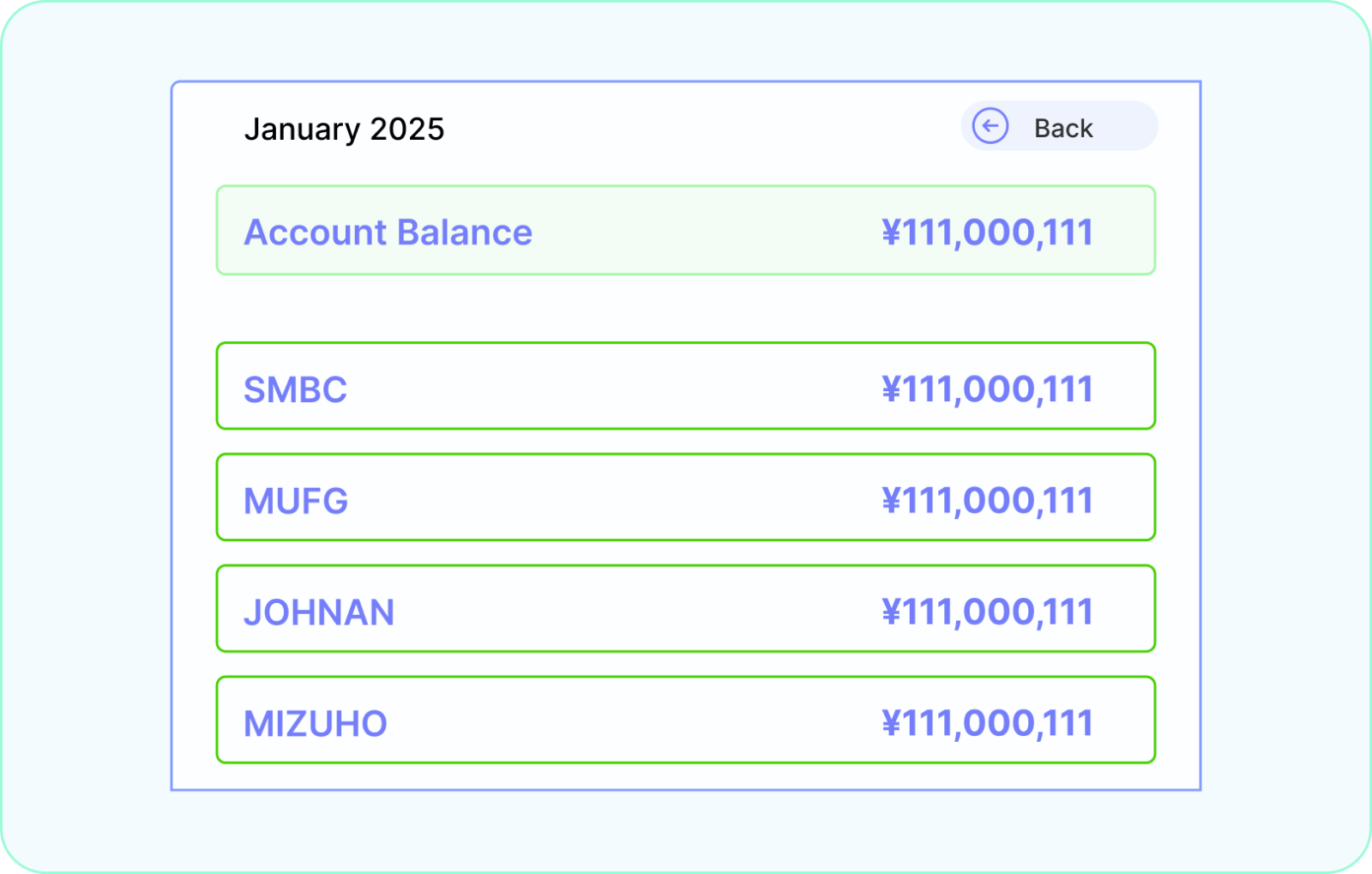The image size is (1372, 874).
Task: Open the Account Balance summary card
Action: [686, 230]
